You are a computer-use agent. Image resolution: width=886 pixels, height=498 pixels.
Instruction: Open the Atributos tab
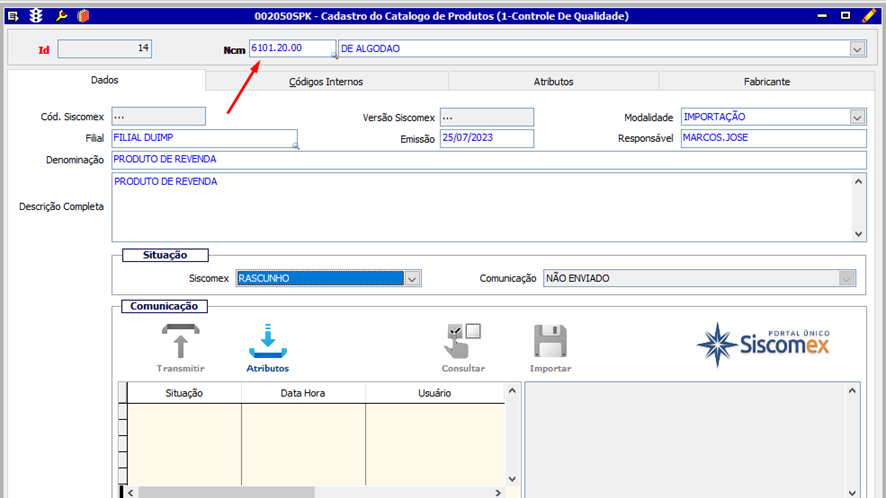tap(554, 82)
